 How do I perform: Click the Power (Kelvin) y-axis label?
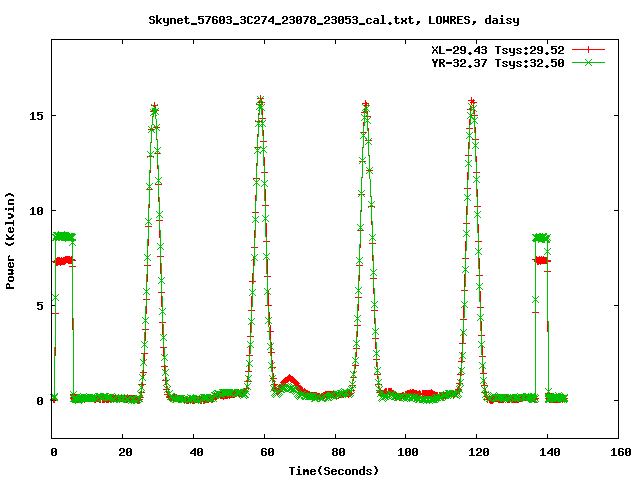tap(10, 241)
